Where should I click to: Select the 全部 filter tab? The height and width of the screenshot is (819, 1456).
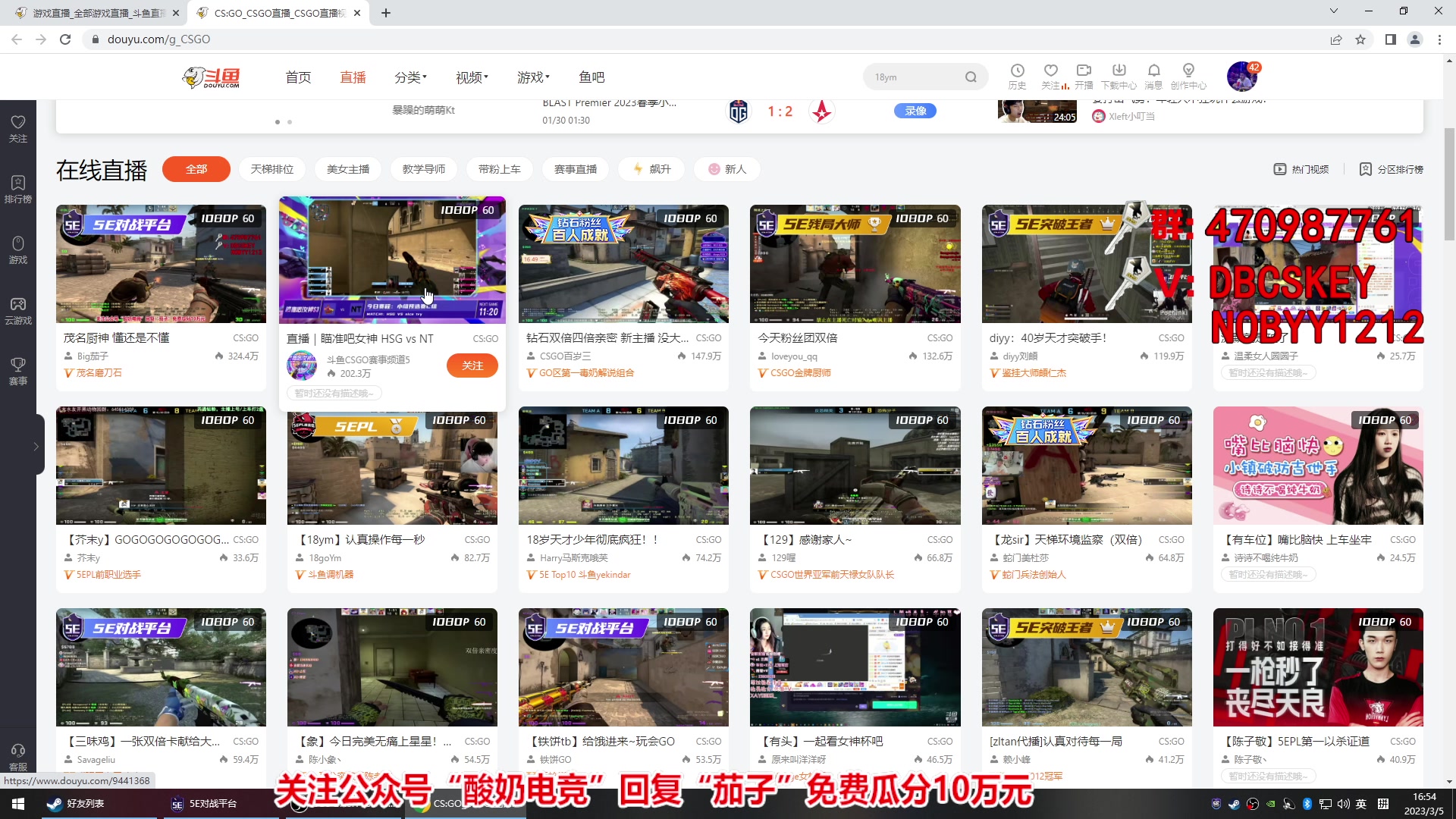(x=196, y=169)
